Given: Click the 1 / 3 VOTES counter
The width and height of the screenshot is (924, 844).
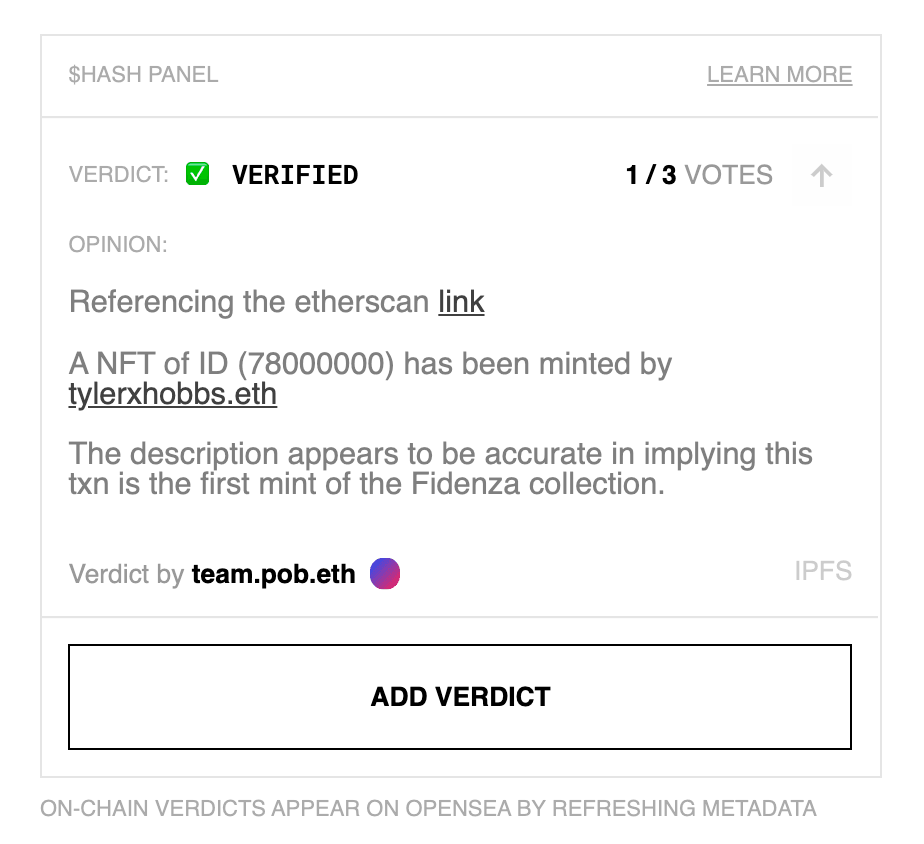Looking at the screenshot, I should click(699, 175).
